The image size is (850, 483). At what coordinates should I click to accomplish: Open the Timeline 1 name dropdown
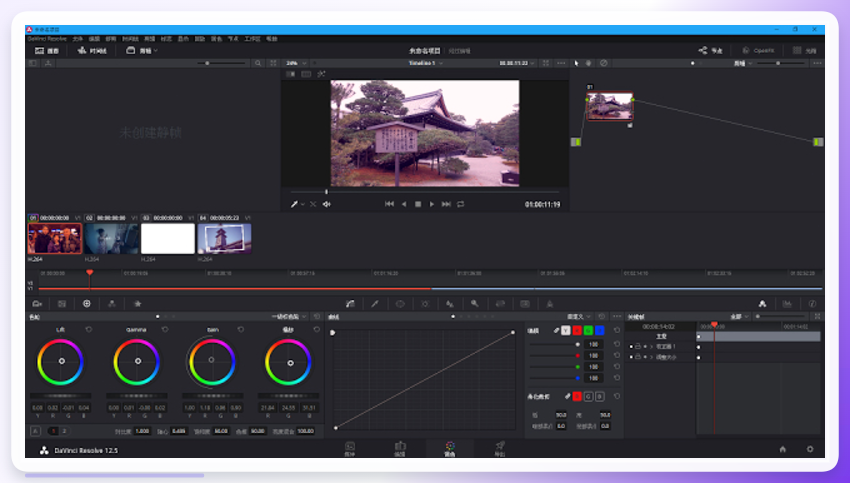click(x=426, y=63)
